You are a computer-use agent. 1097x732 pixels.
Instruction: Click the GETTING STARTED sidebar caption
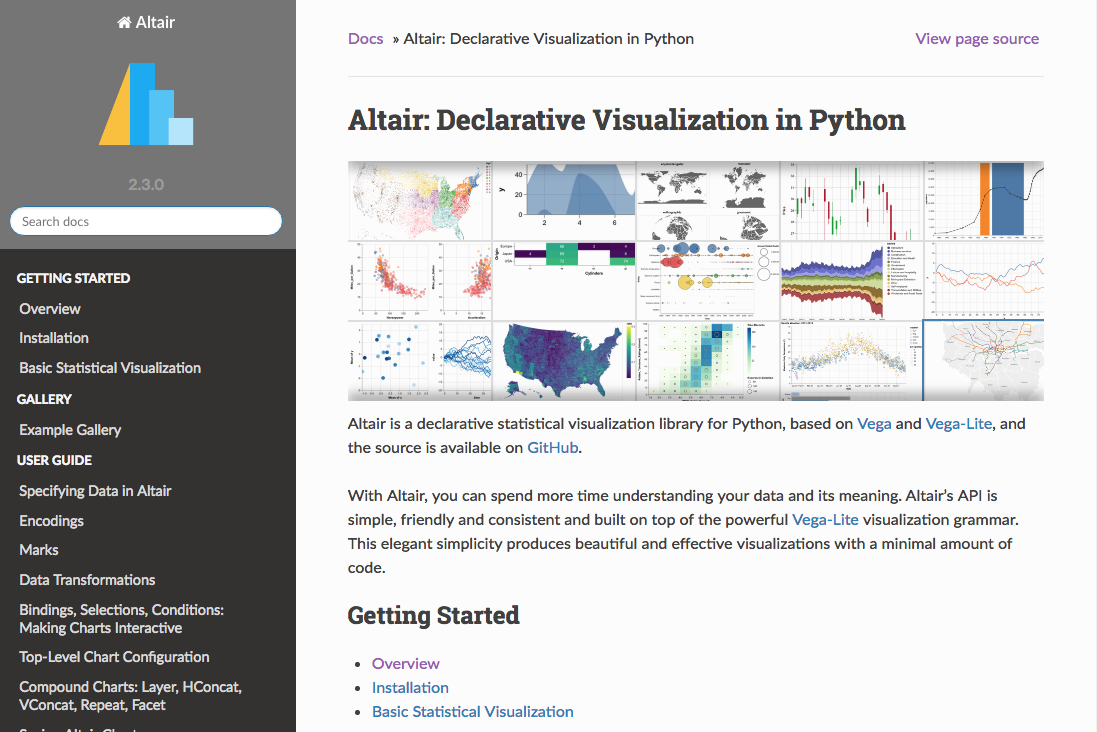click(73, 279)
